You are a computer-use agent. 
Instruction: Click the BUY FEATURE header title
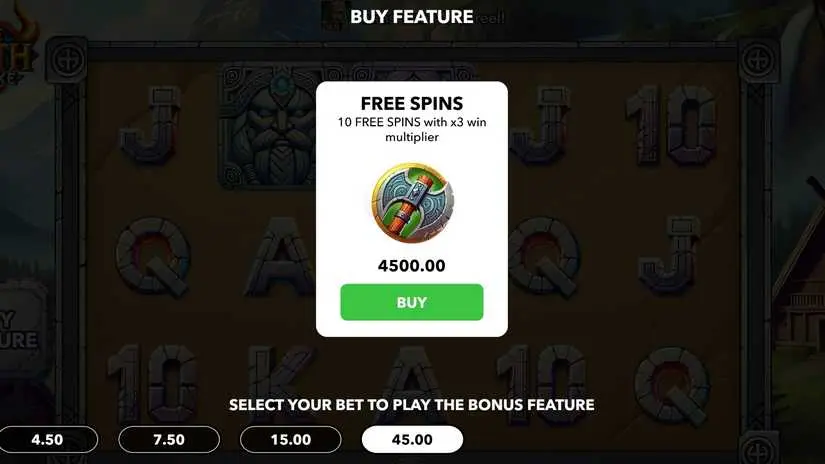point(411,17)
